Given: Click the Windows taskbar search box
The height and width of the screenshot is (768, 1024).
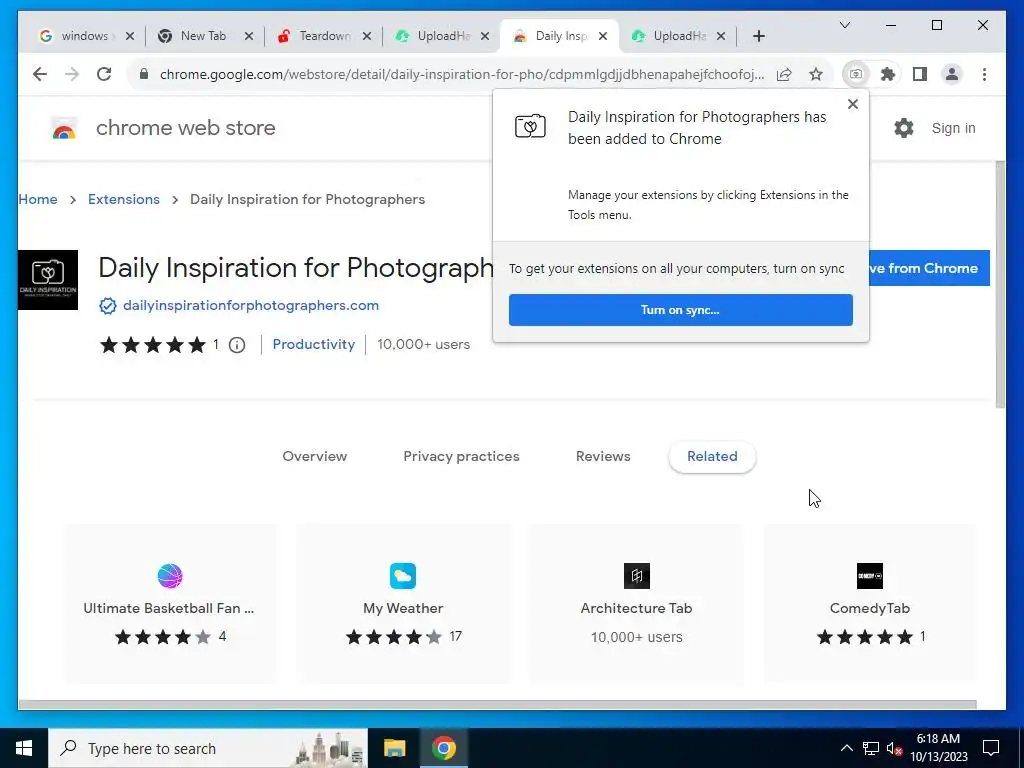Looking at the screenshot, I should coord(208,748).
